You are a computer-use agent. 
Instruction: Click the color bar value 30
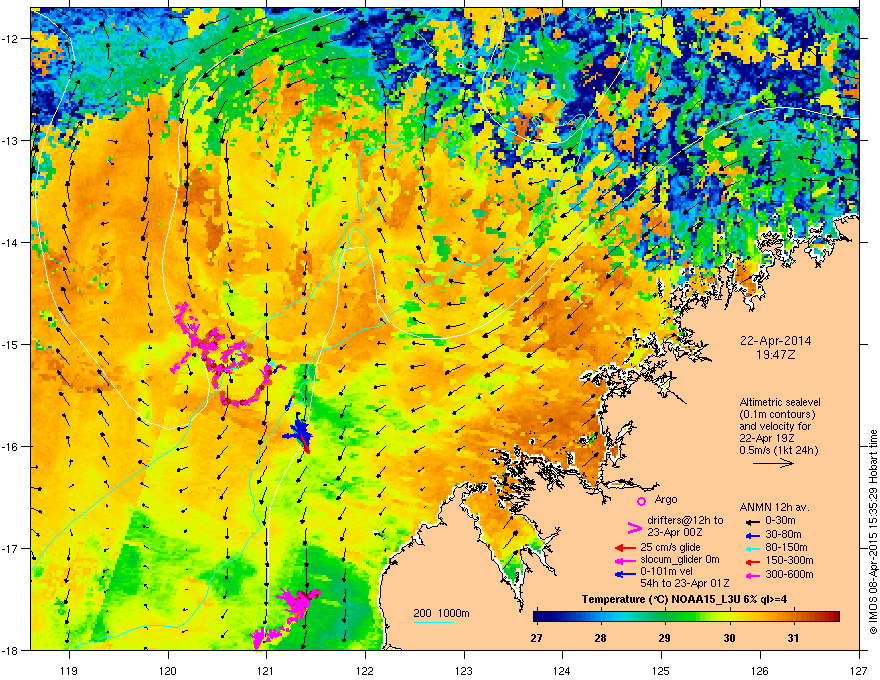coord(729,638)
